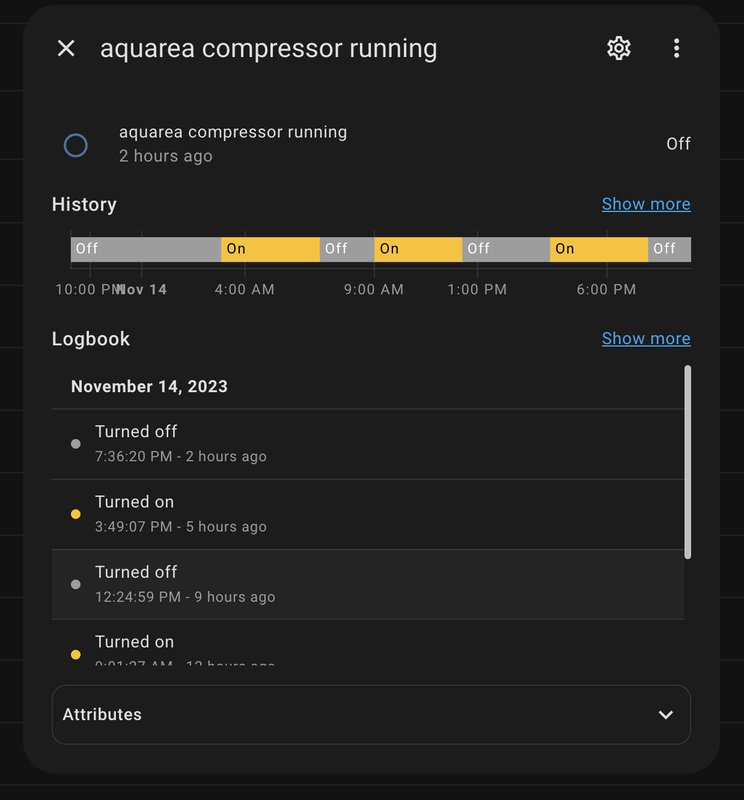Close the aquarea compressor dialog
Screen dimensions: 744x800
tap(66, 48)
